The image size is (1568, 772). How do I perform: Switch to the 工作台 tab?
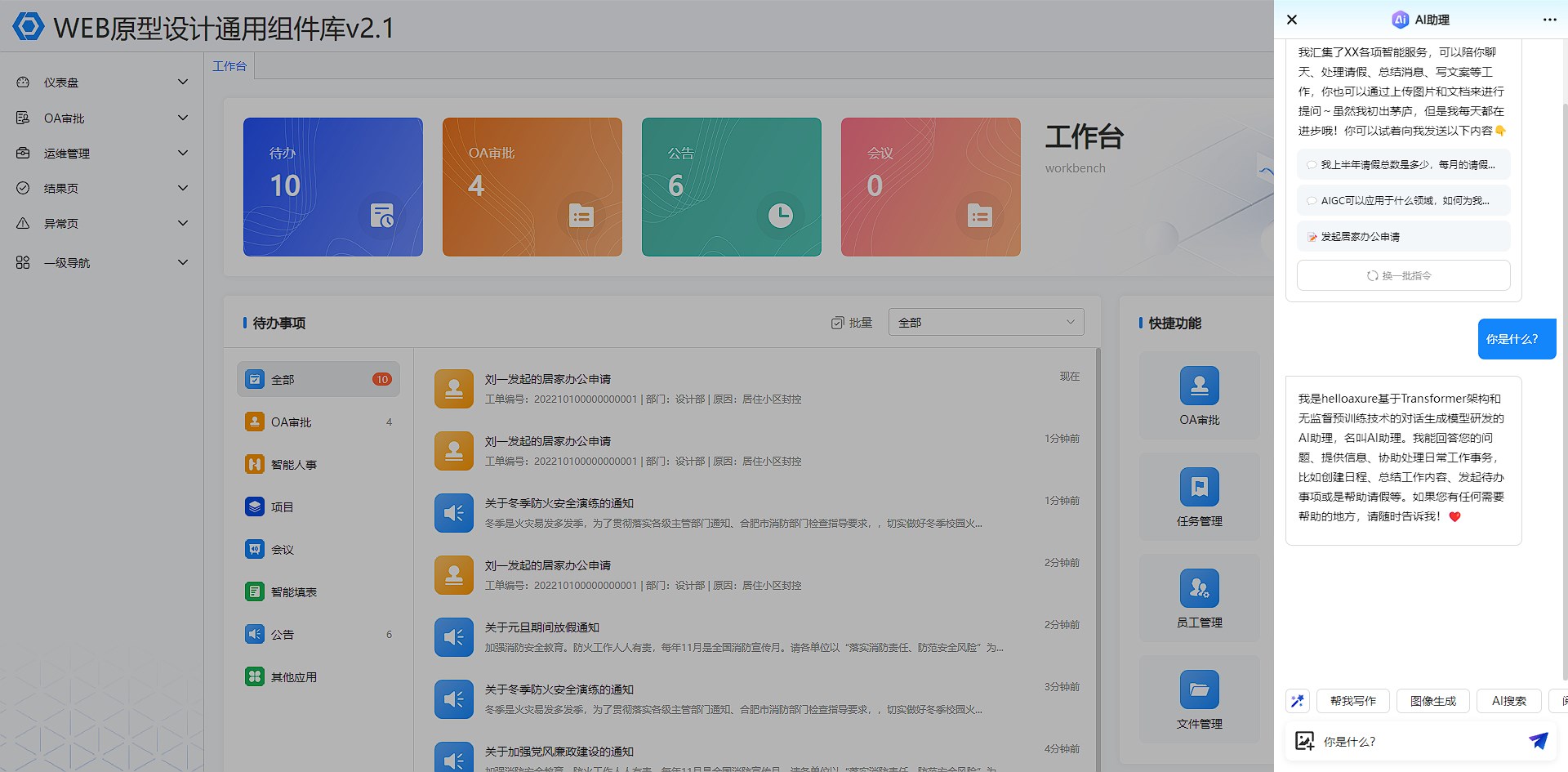pos(229,66)
